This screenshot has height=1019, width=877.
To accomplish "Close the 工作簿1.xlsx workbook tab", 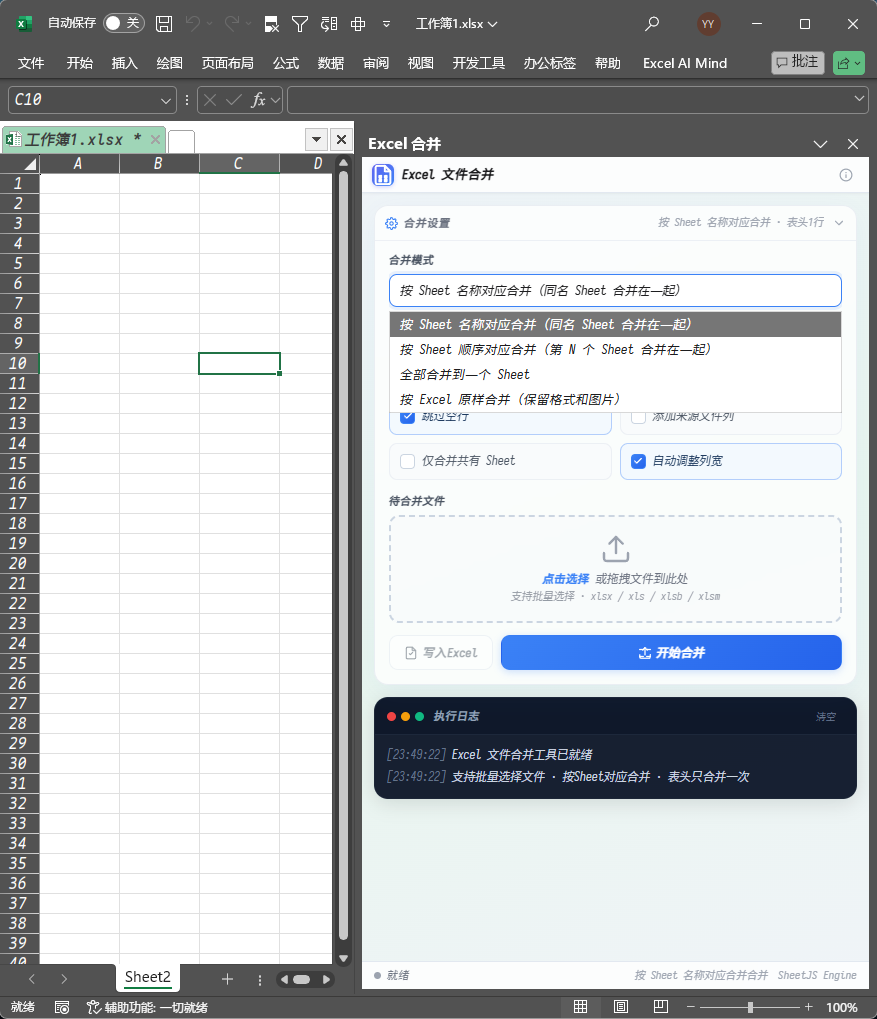I will (x=155, y=139).
